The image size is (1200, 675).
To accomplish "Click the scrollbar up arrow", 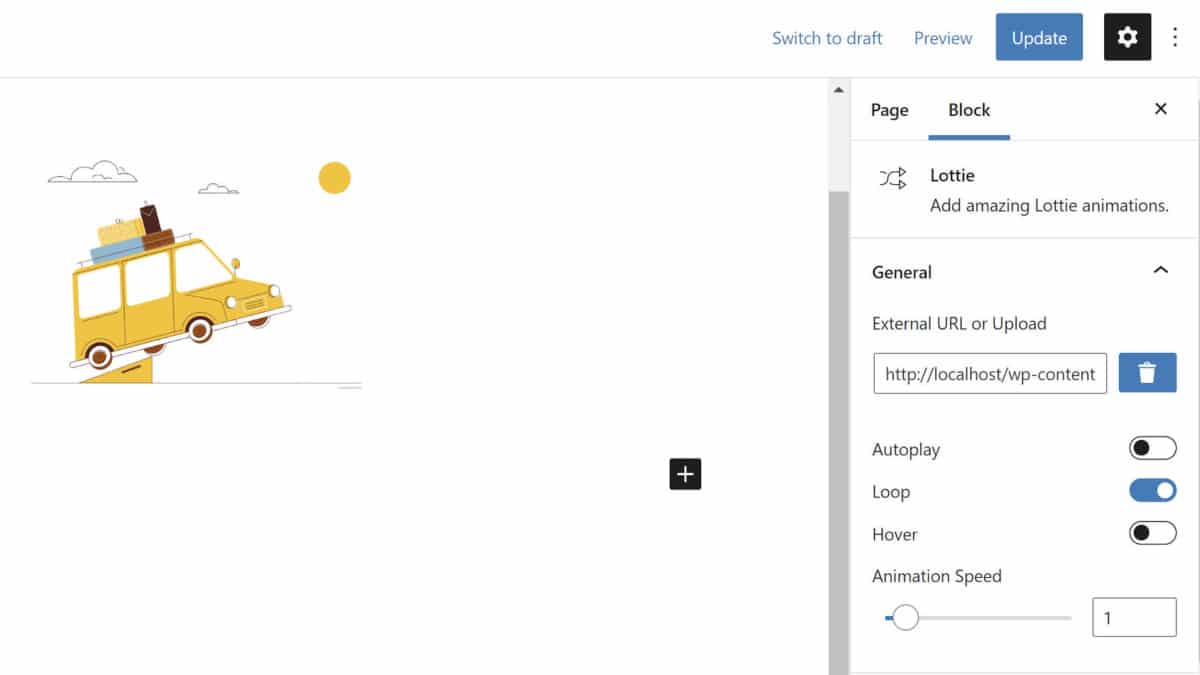I will tap(838, 90).
